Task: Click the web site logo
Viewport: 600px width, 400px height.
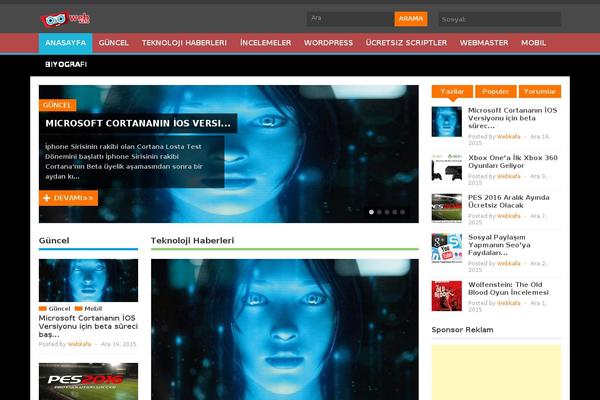Action: tap(65, 19)
